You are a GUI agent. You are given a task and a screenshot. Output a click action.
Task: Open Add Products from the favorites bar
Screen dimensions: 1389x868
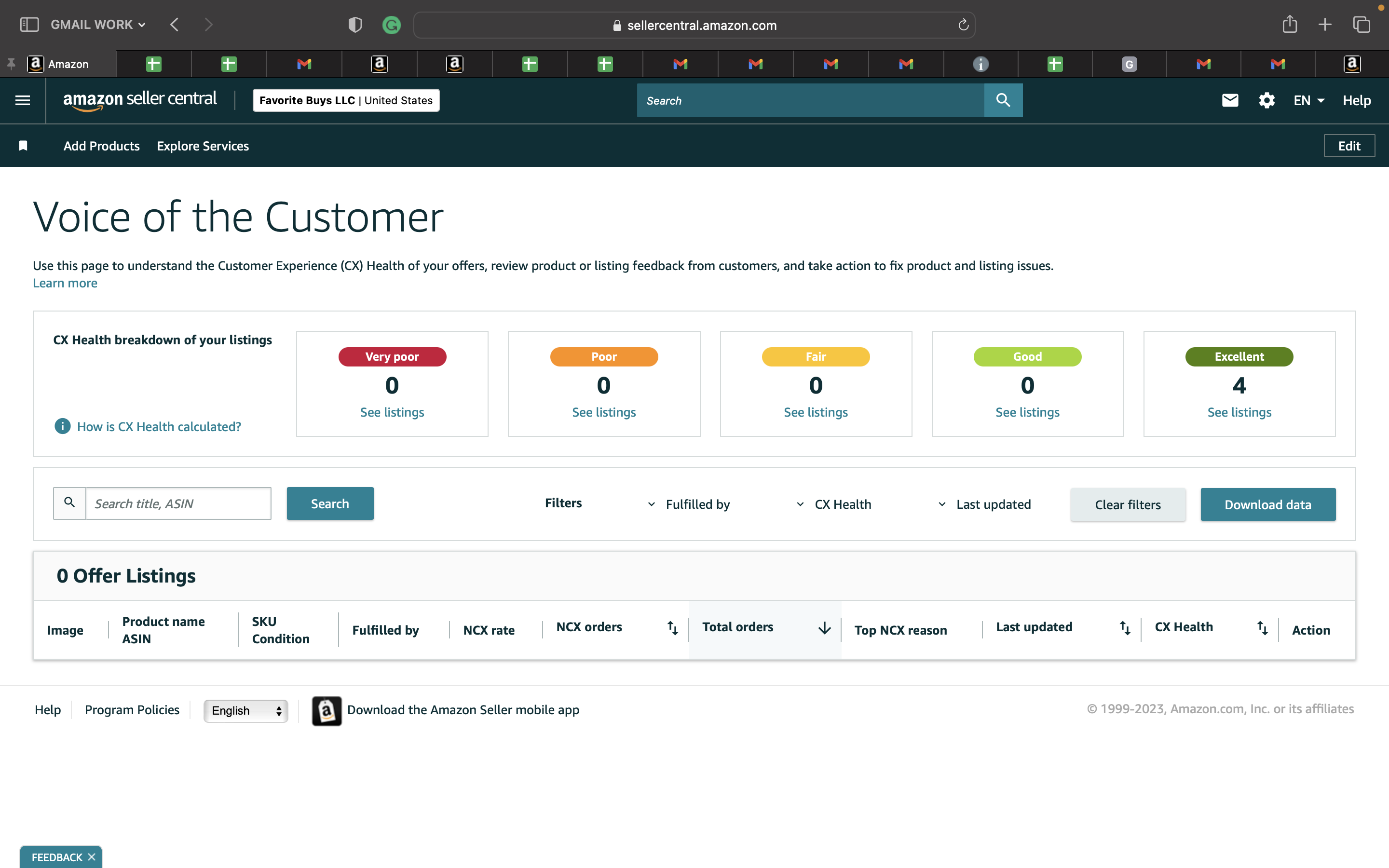point(102,146)
